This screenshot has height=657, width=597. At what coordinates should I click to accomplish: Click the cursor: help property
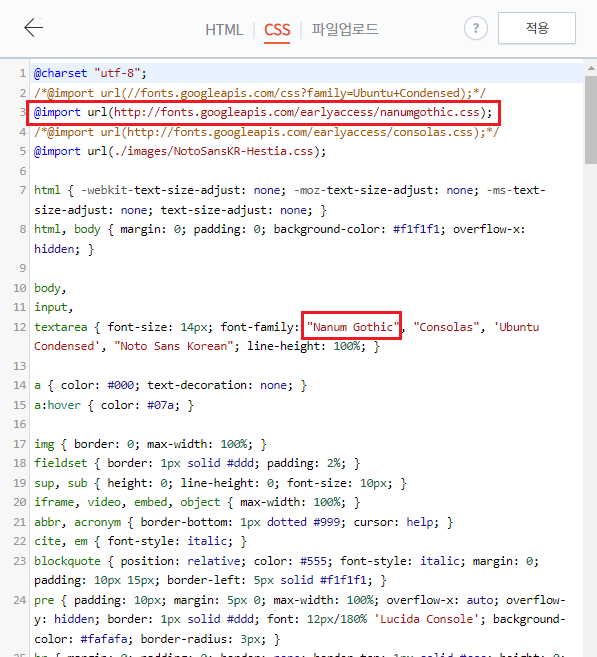(396, 522)
